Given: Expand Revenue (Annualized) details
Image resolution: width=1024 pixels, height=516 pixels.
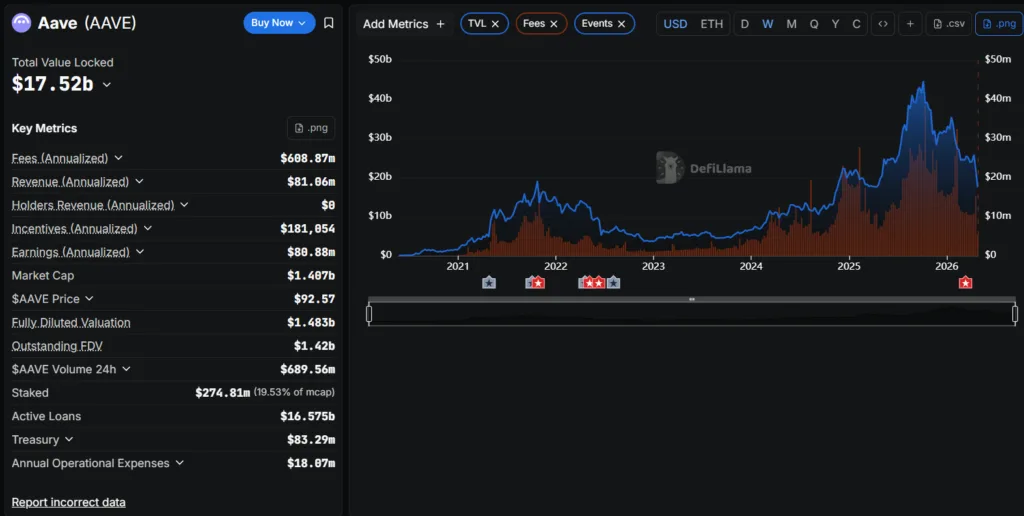Looking at the screenshot, I should (139, 182).
